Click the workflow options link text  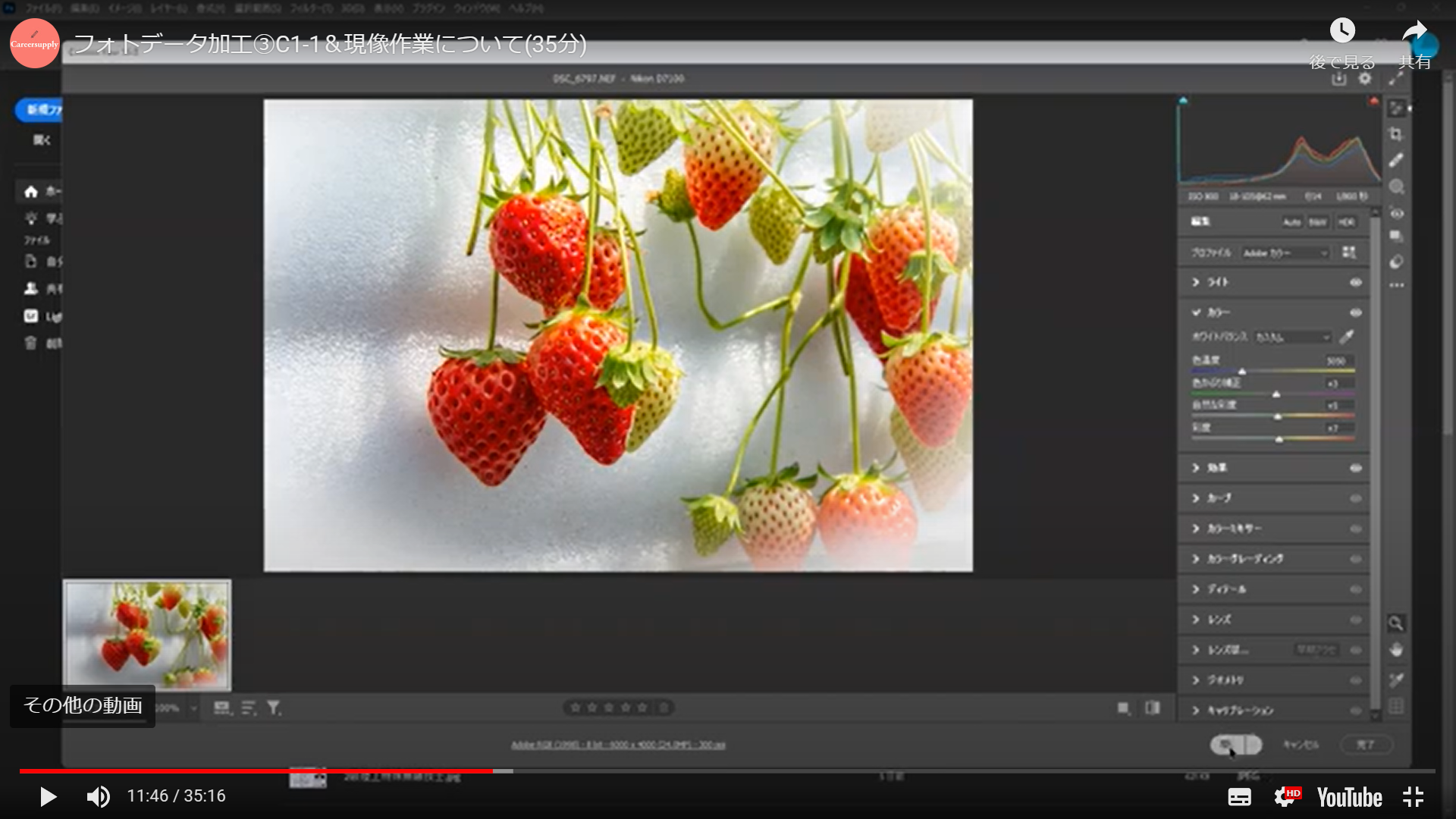pos(618,745)
